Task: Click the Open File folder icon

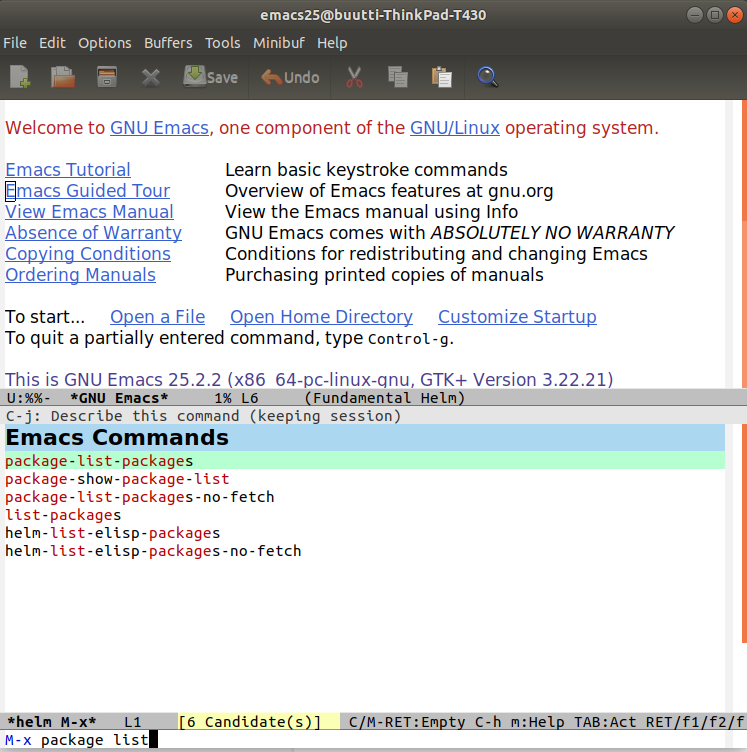Action: [x=63, y=77]
